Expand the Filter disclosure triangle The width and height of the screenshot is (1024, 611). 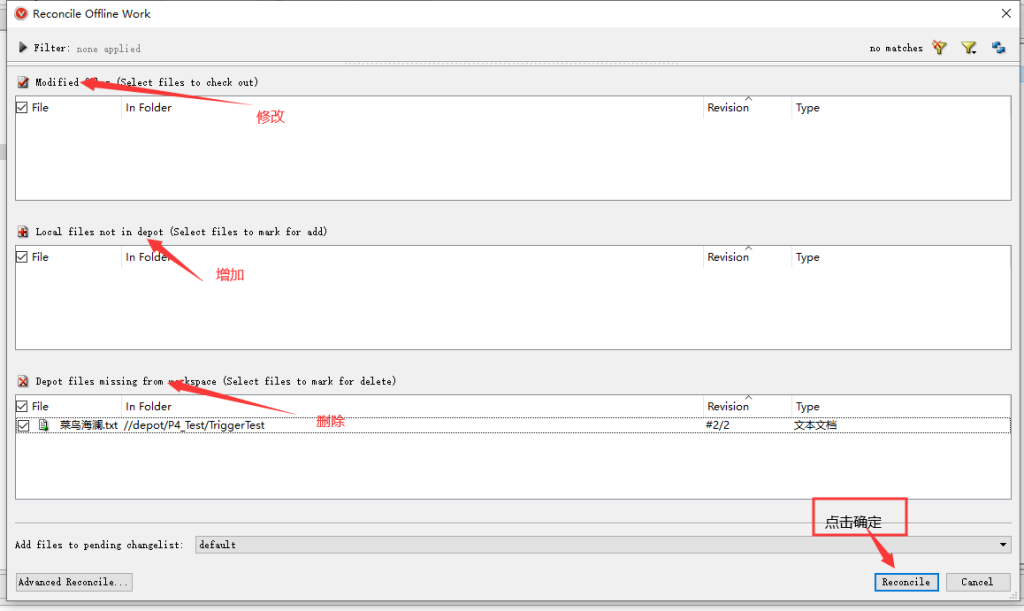pyautogui.click(x=23, y=47)
